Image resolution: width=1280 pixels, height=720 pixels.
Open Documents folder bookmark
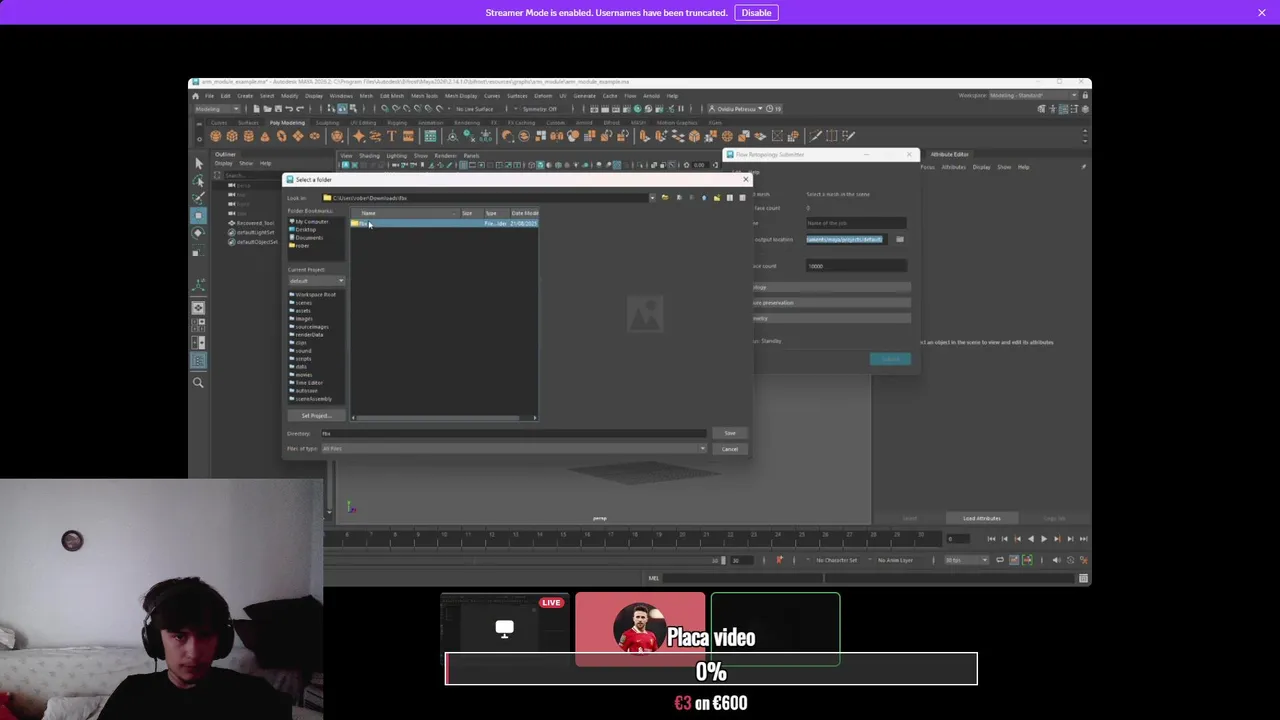click(306, 237)
